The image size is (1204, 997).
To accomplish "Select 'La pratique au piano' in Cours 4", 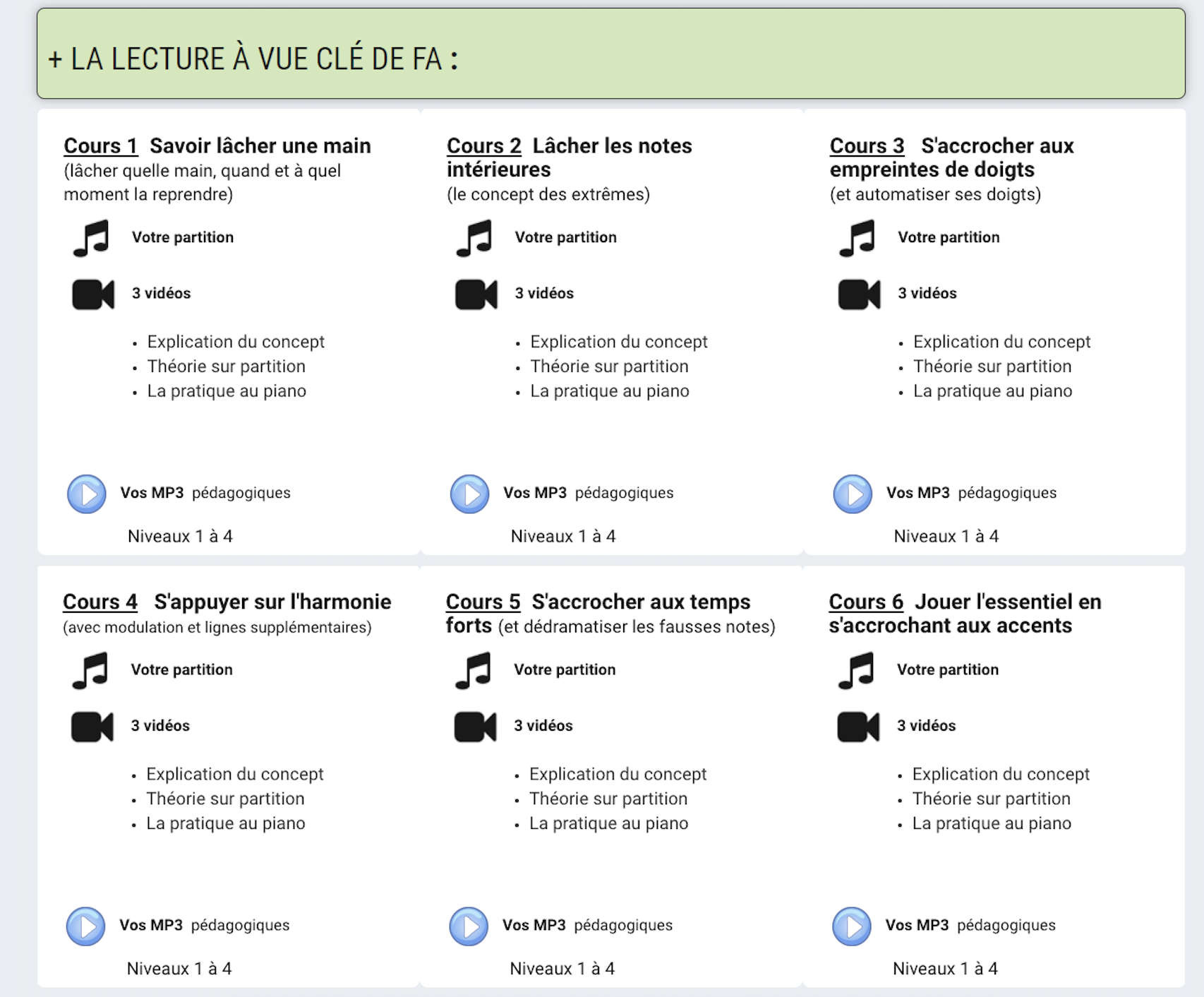I will (x=226, y=823).
